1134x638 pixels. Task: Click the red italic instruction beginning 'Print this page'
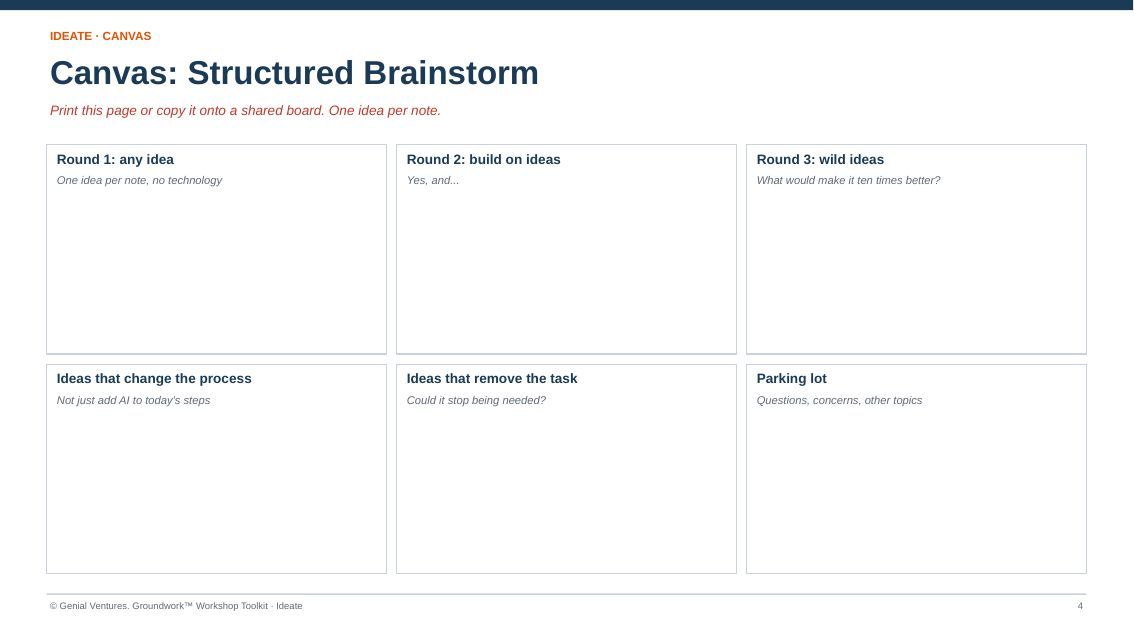245,111
